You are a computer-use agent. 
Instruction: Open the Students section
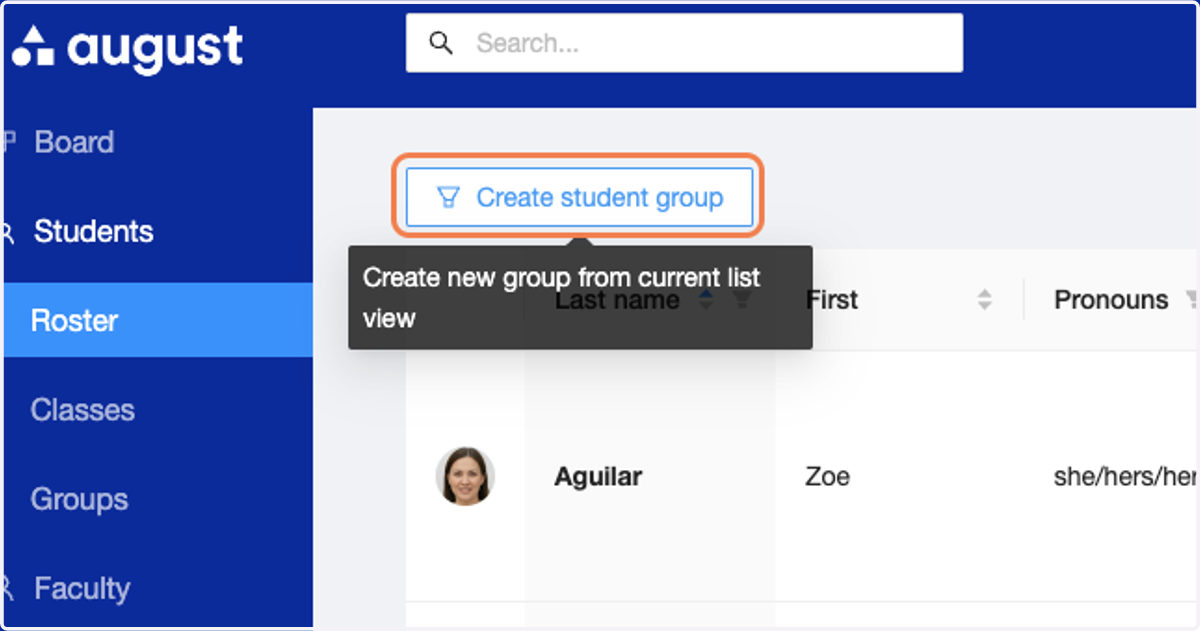pos(93,232)
